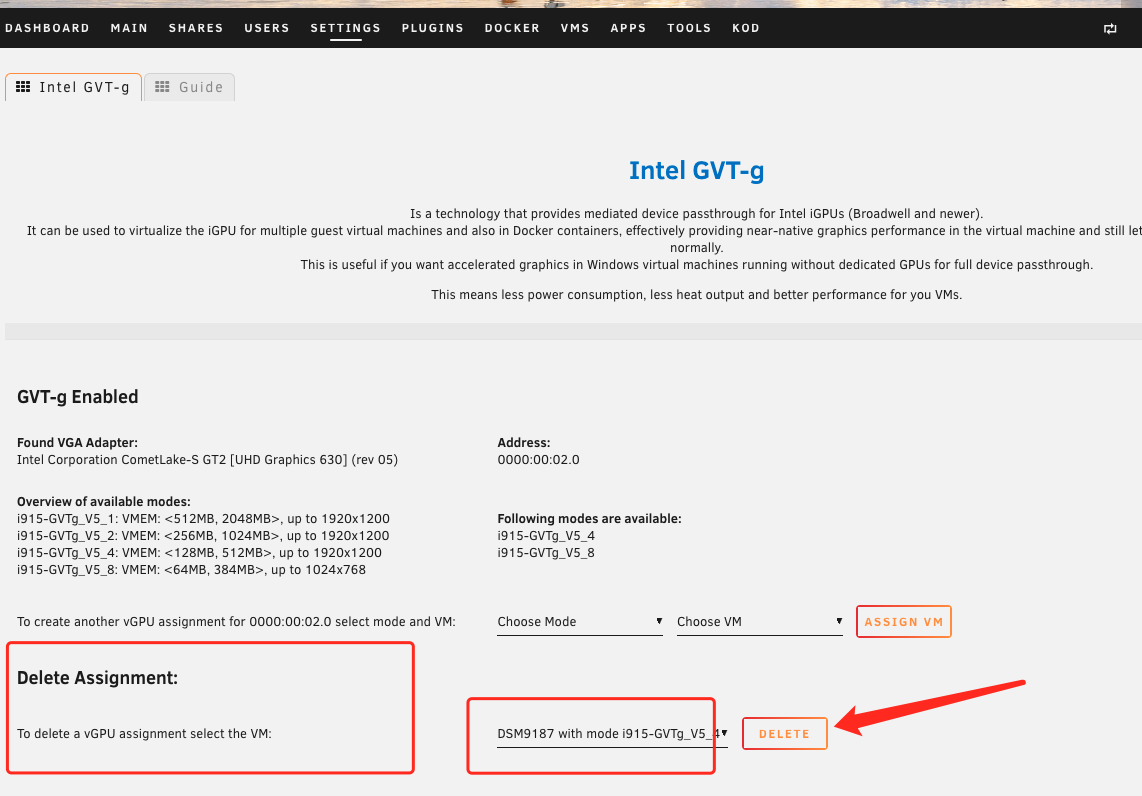Click the i915-GVTg_V5_8 VMEM overview line

(x=192, y=570)
